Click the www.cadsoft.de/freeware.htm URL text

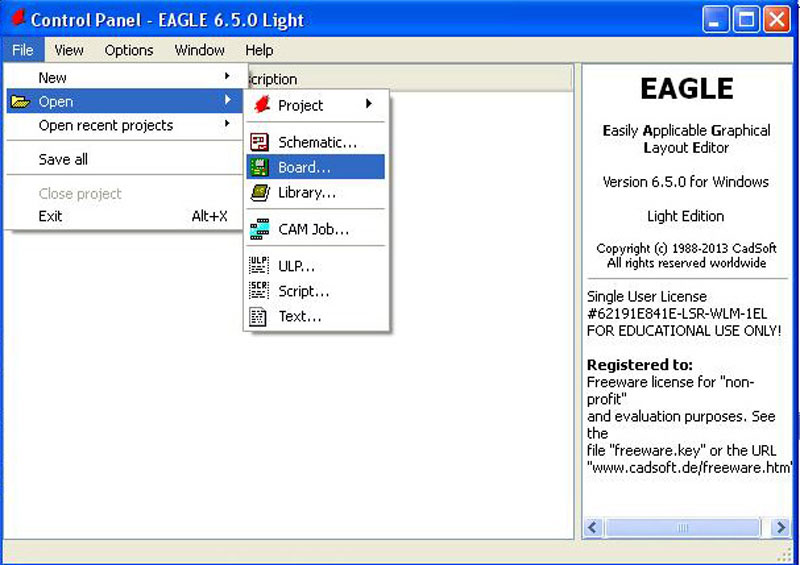(x=690, y=468)
